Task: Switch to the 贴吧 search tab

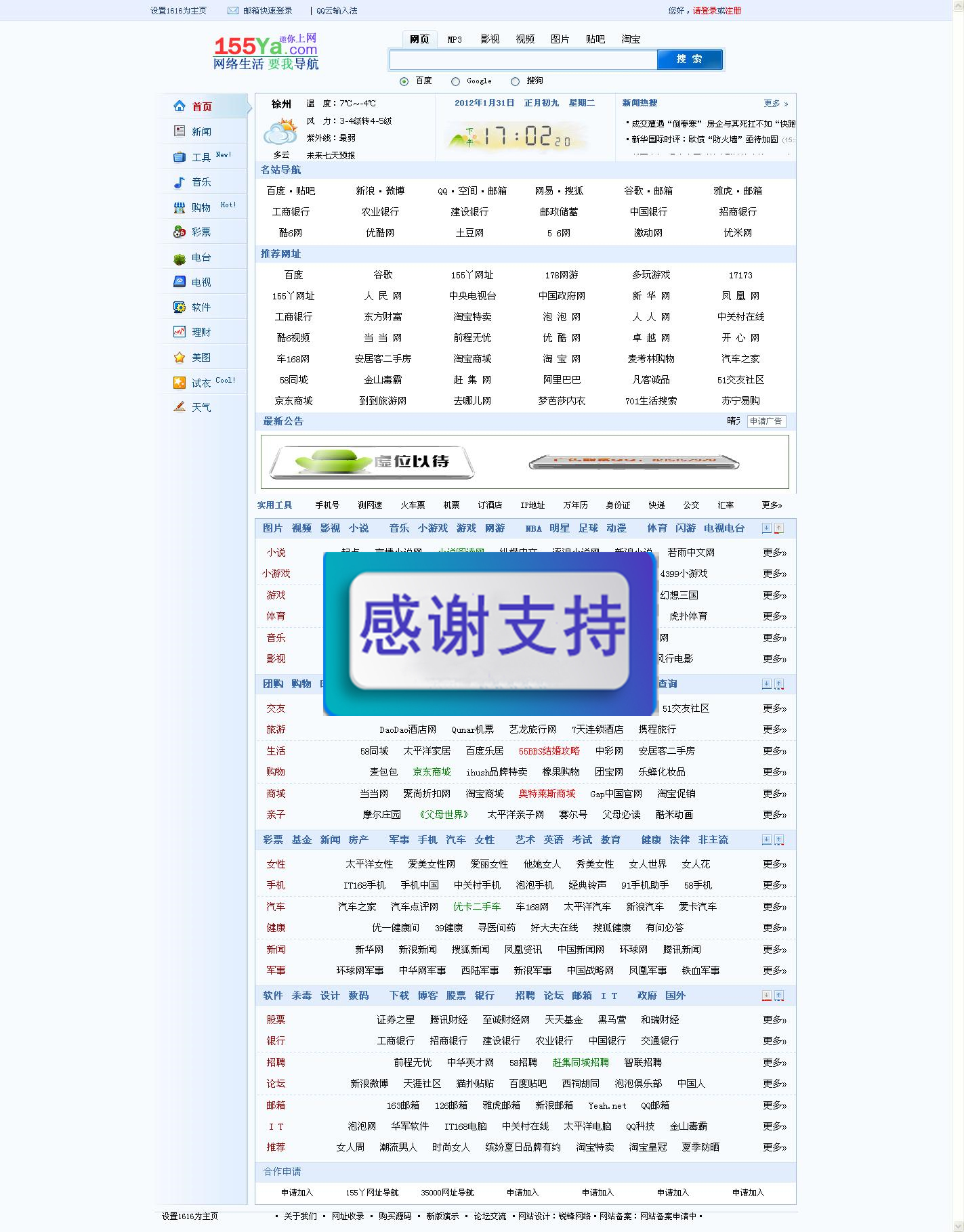Action: pyautogui.click(x=595, y=39)
